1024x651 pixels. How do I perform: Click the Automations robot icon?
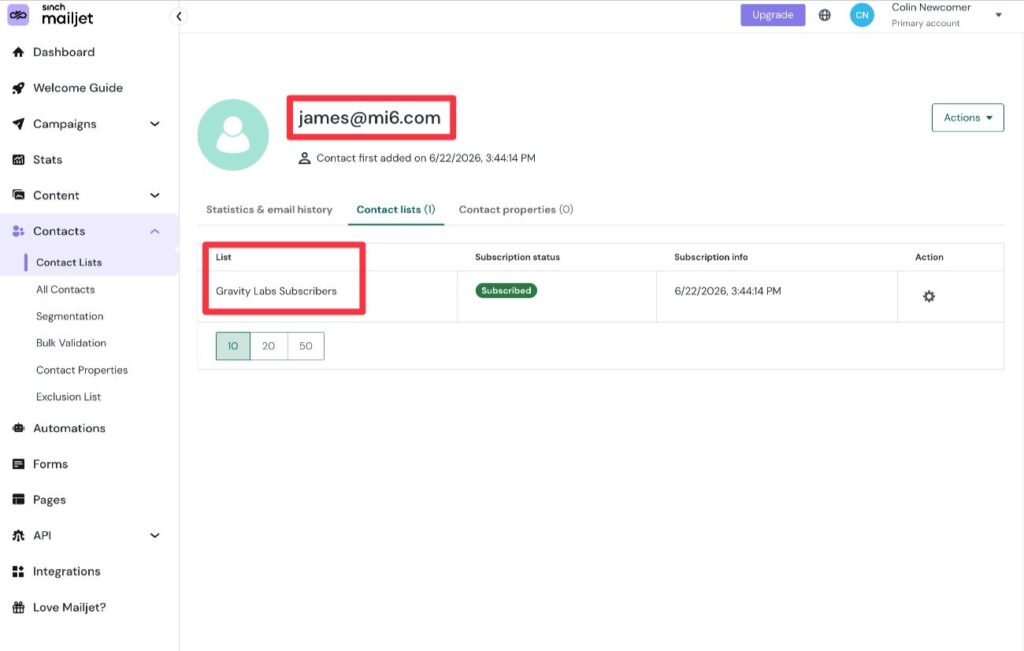click(18, 428)
